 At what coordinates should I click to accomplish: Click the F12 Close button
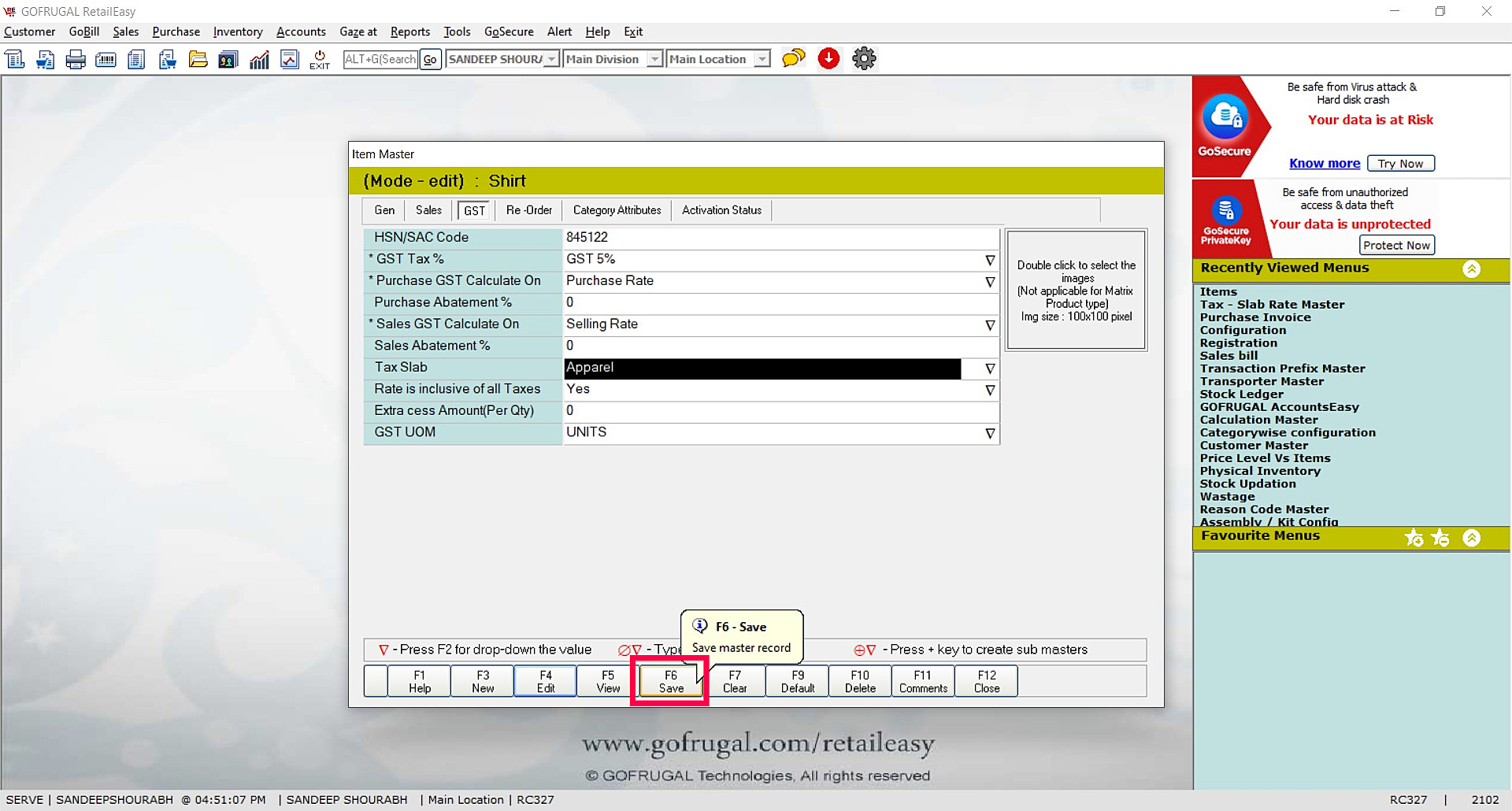(x=987, y=681)
